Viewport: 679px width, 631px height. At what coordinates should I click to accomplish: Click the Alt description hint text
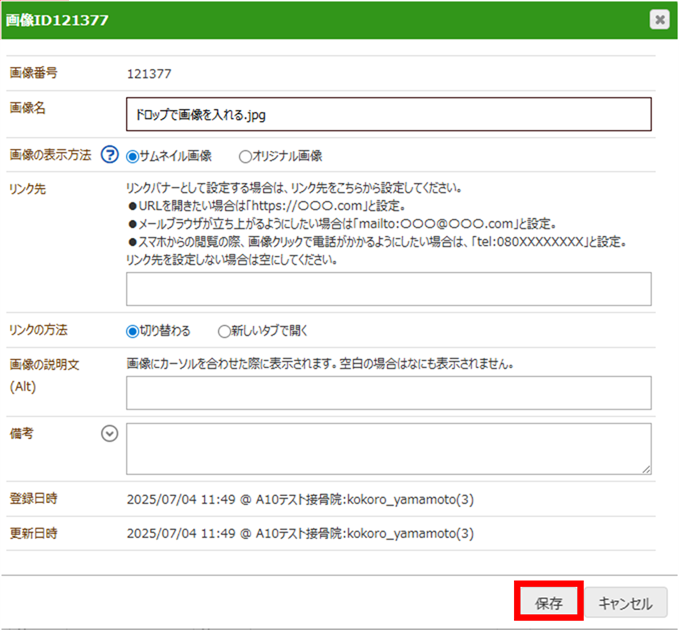click(320, 364)
